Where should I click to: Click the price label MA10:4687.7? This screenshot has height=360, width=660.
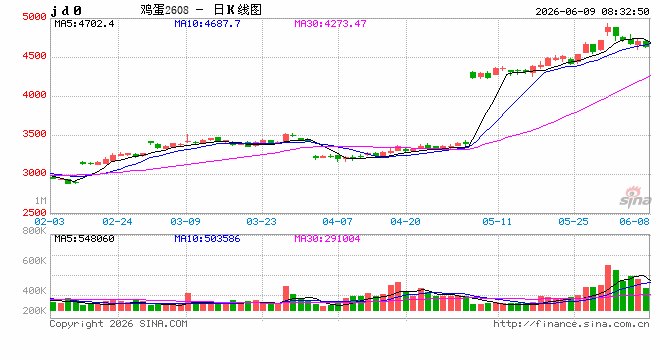(208, 24)
